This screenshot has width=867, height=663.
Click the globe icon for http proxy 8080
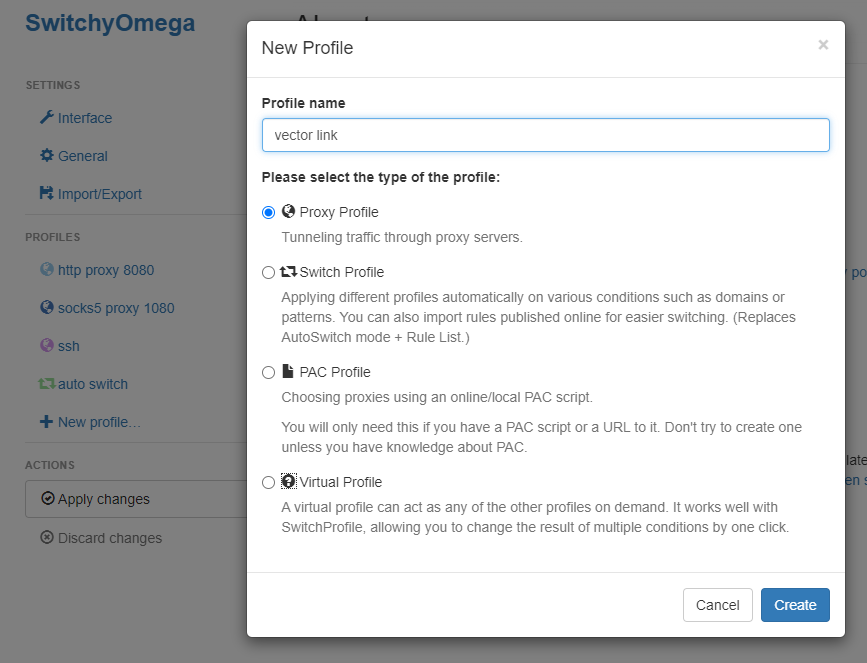[x=49, y=270]
